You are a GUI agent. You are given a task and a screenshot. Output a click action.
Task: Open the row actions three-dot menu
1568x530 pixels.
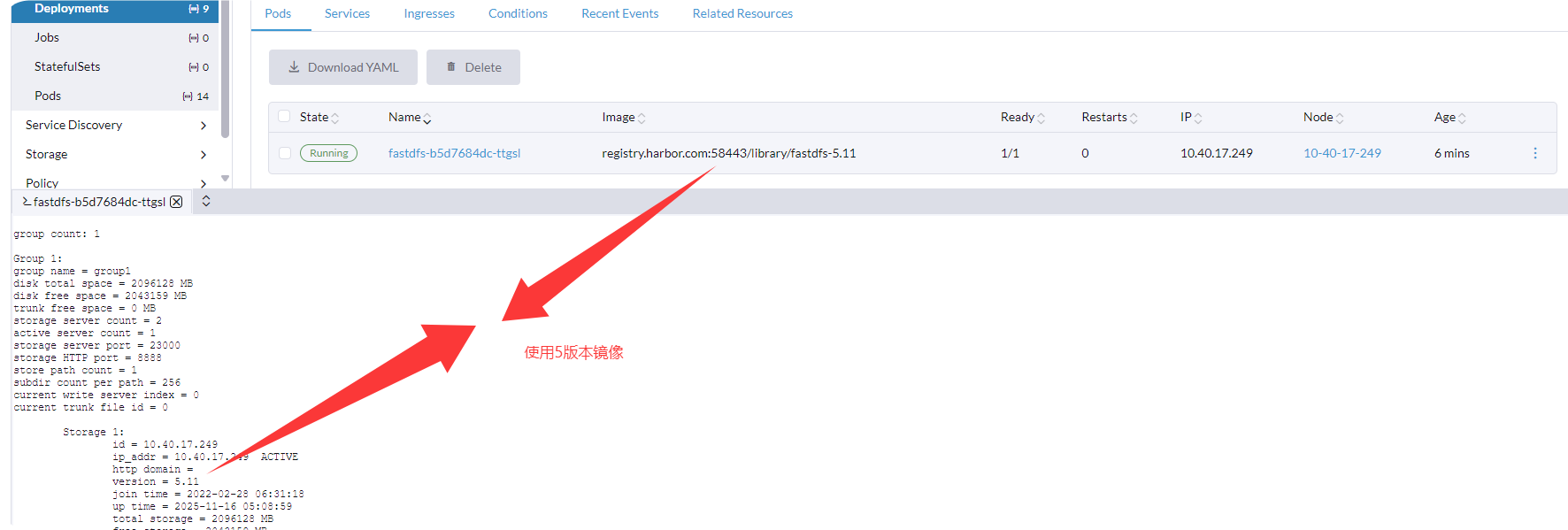click(x=1535, y=153)
